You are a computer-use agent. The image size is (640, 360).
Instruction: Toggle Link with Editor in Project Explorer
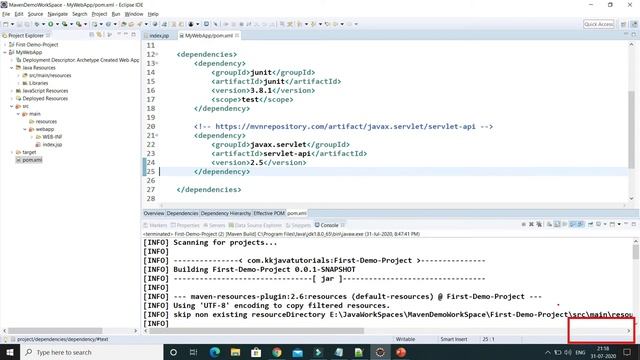tap(99, 35)
